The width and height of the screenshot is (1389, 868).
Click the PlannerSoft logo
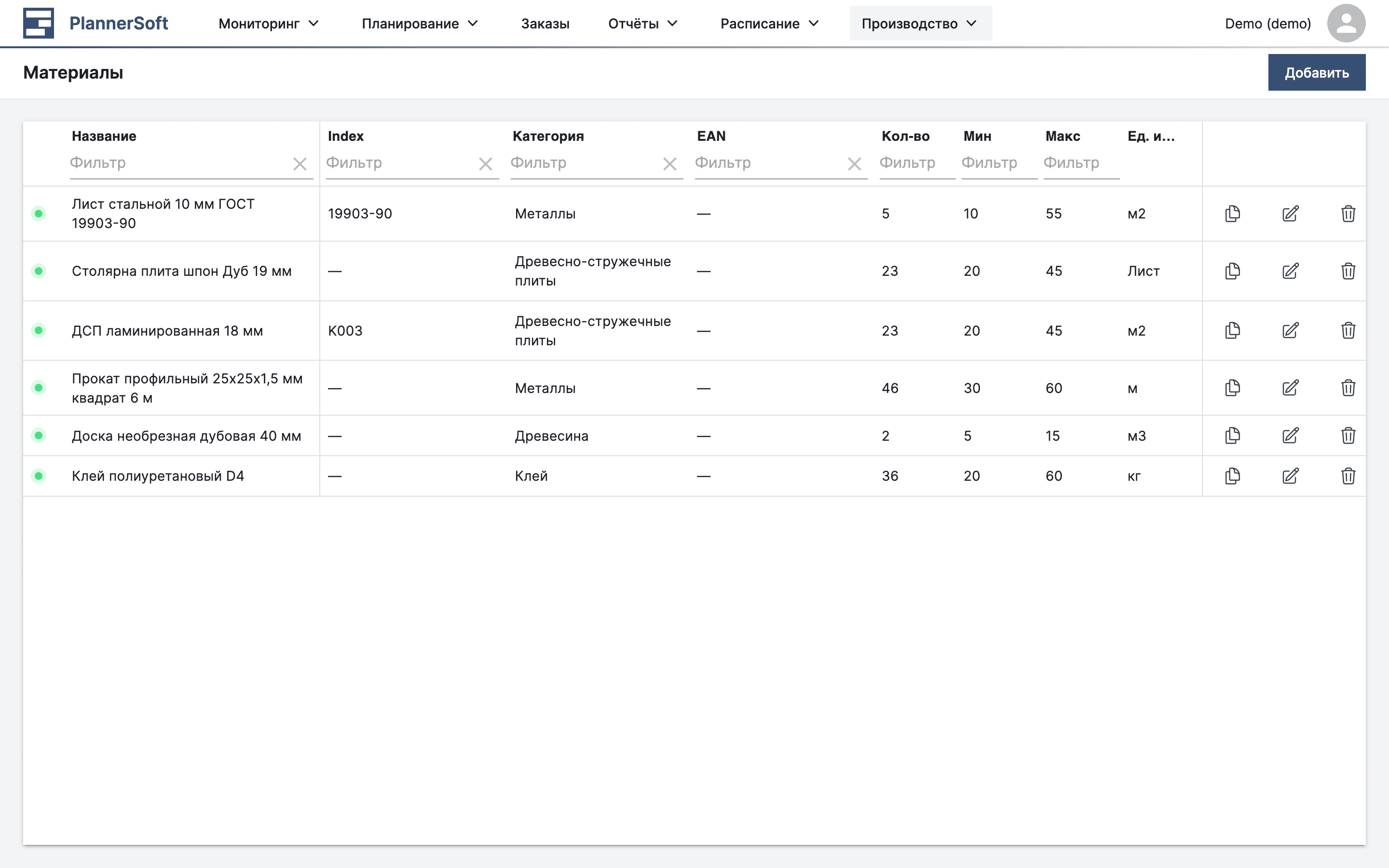pos(95,24)
